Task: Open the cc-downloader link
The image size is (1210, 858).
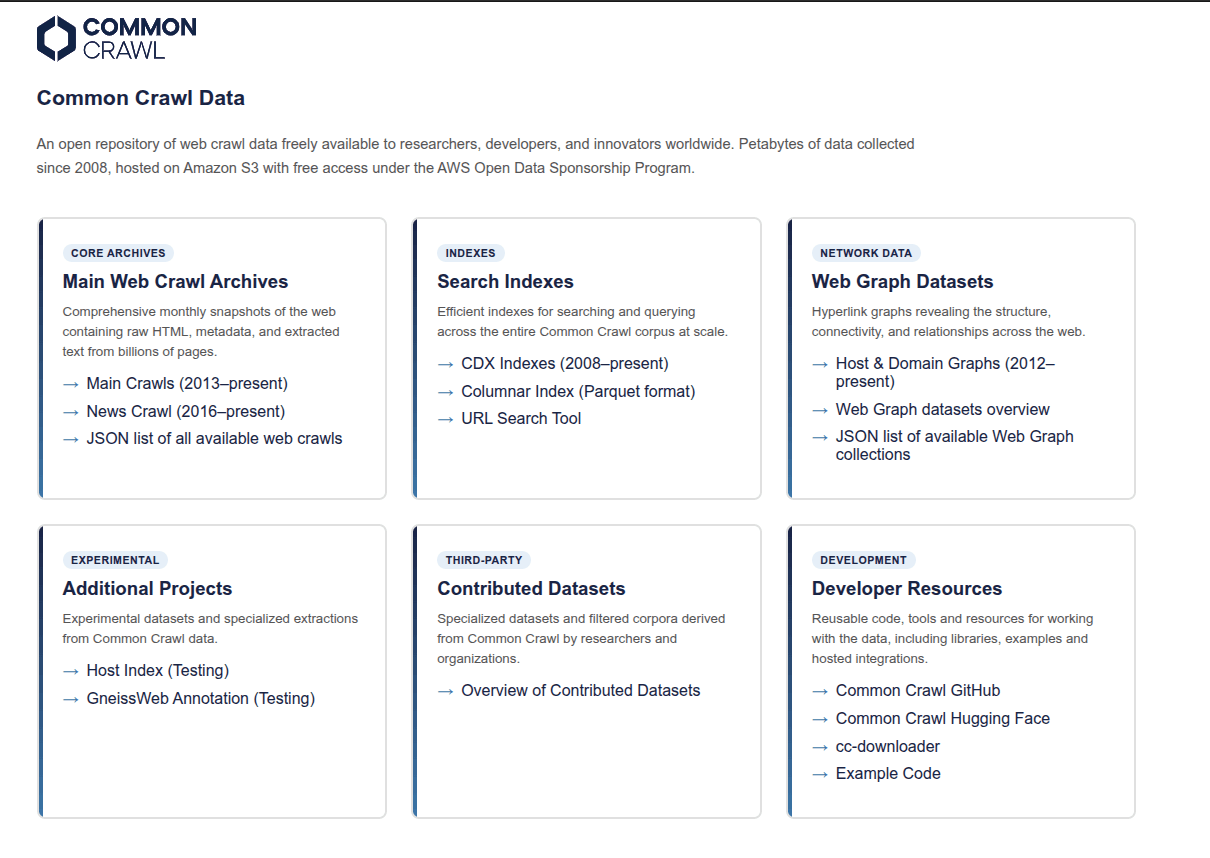Action: (888, 747)
